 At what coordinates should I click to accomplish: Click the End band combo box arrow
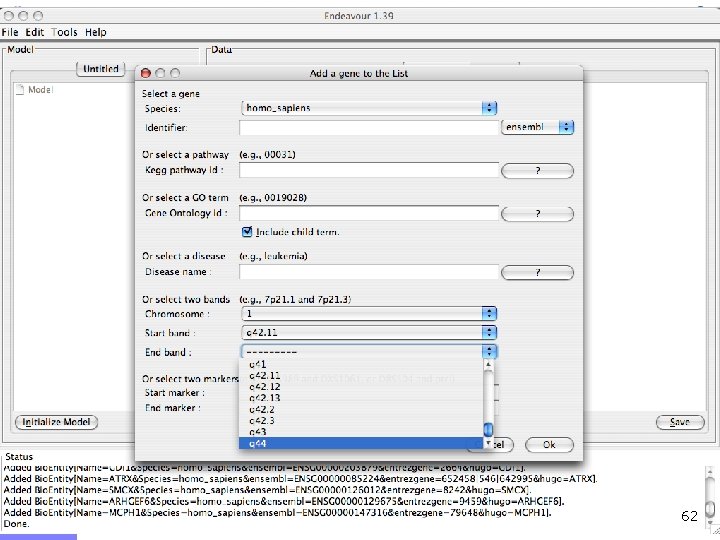[489, 352]
